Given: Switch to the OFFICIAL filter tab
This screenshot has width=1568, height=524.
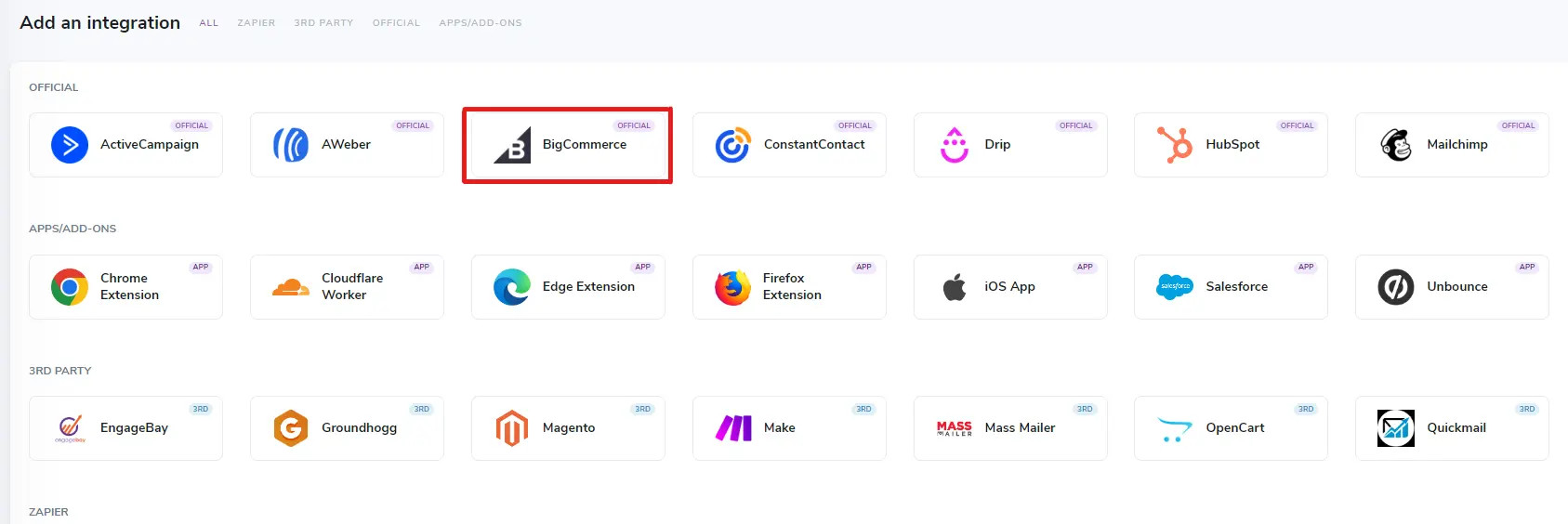Looking at the screenshot, I should click(396, 23).
